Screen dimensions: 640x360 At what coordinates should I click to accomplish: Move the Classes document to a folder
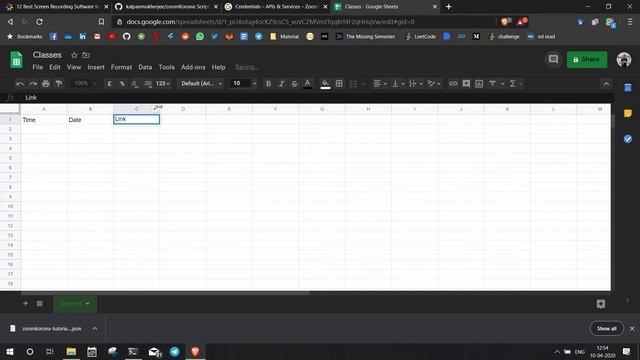pyautogui.click(x=86, y=55)
